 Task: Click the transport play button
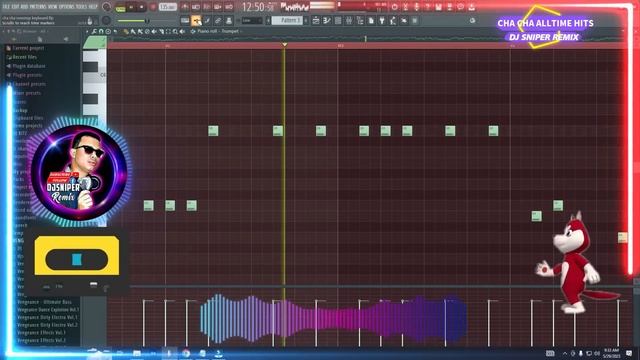coord(131,7)
